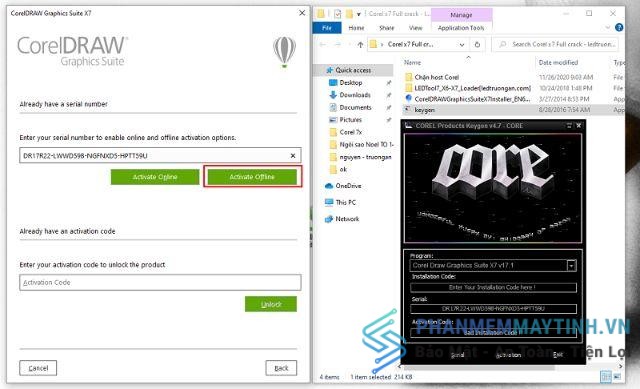The width and height of the screenshot is (640, 389).
Task: Select the Manage contextual tab in File Explorer
Action: point(461,15)
